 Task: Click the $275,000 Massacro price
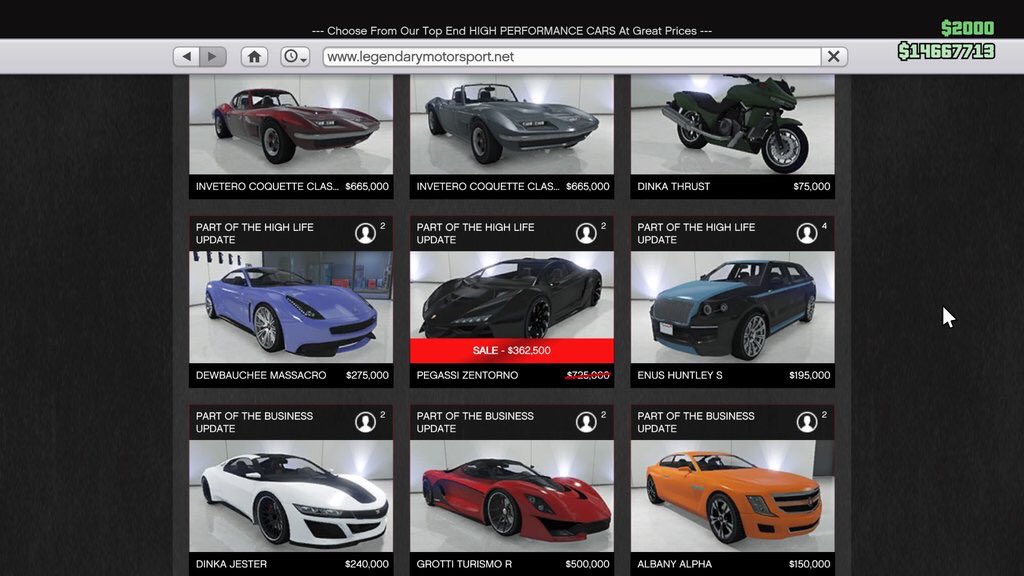click(x=367, y=376)
